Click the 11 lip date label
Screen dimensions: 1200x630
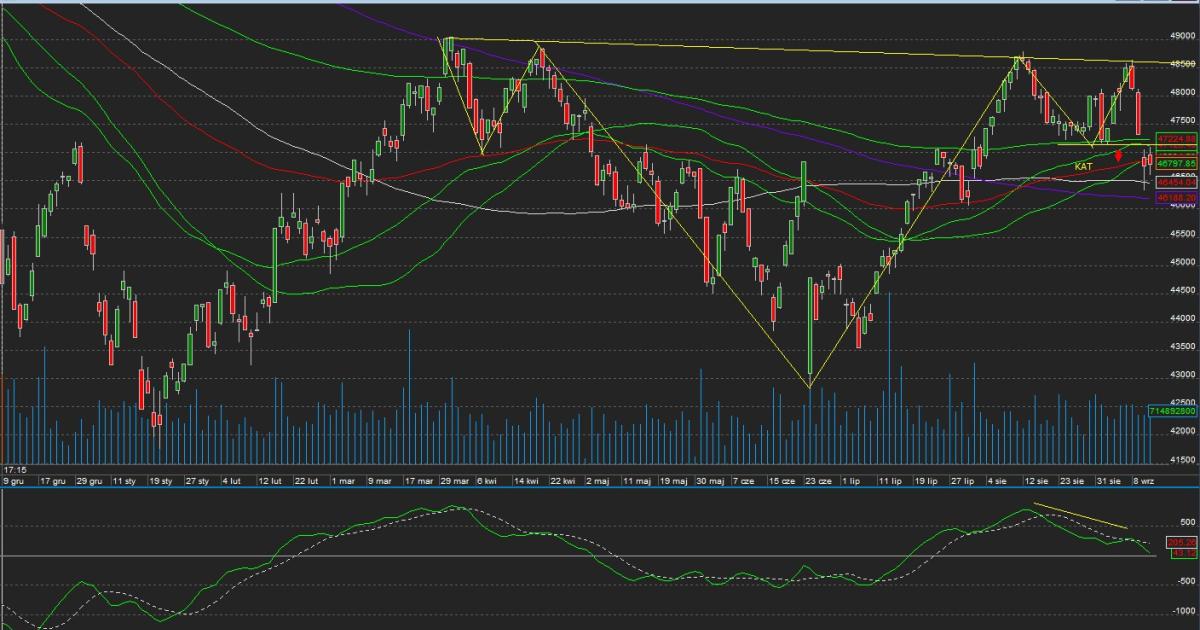point(889,480)
